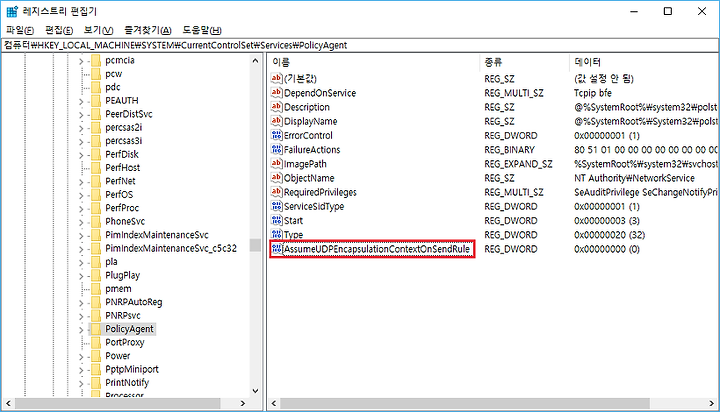Screen dimensions: 720x412
Task: Expand the pla key
Action: click(81, 262)
